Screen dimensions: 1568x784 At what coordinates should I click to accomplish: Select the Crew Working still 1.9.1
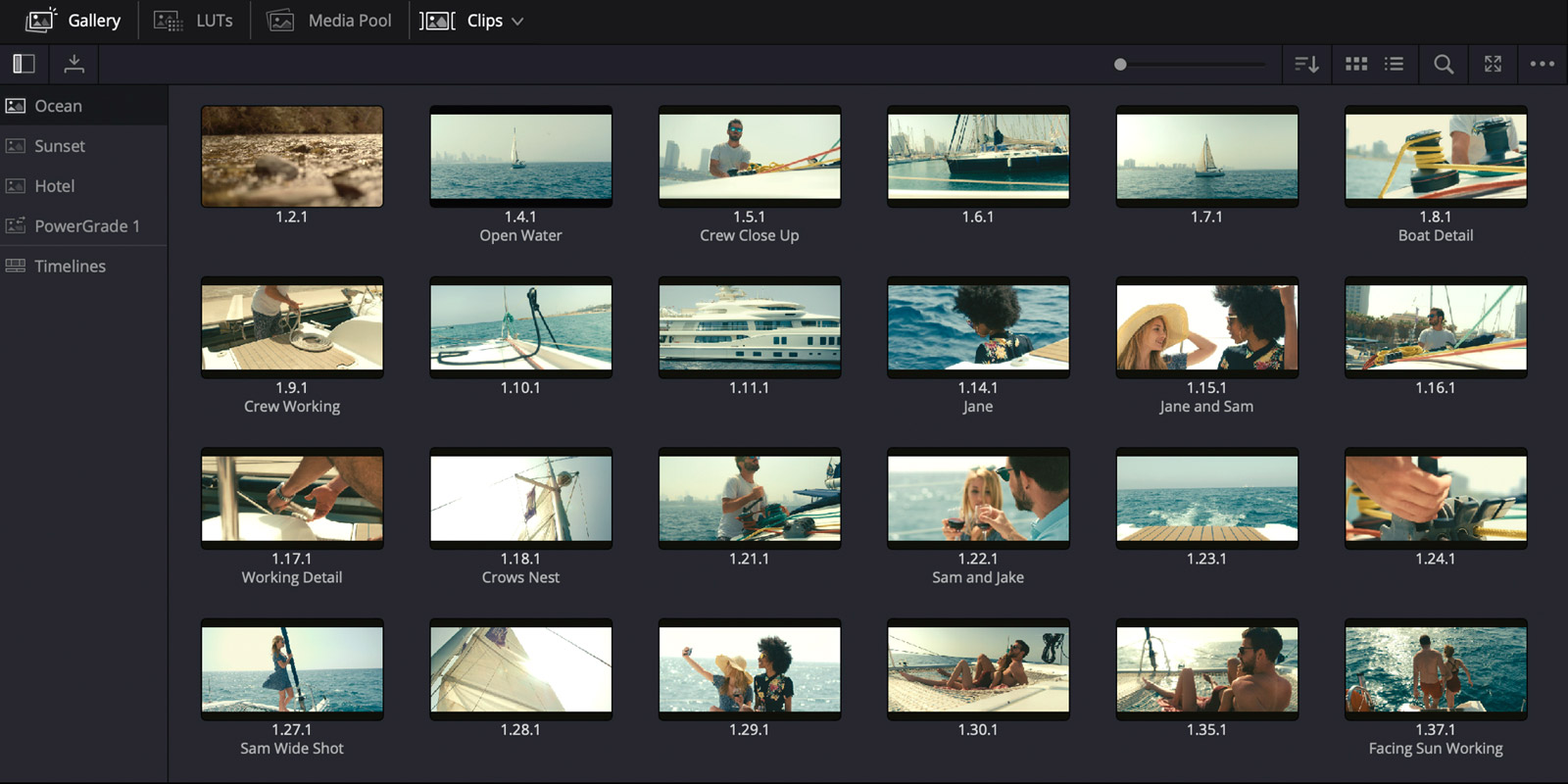click(292, 327)
